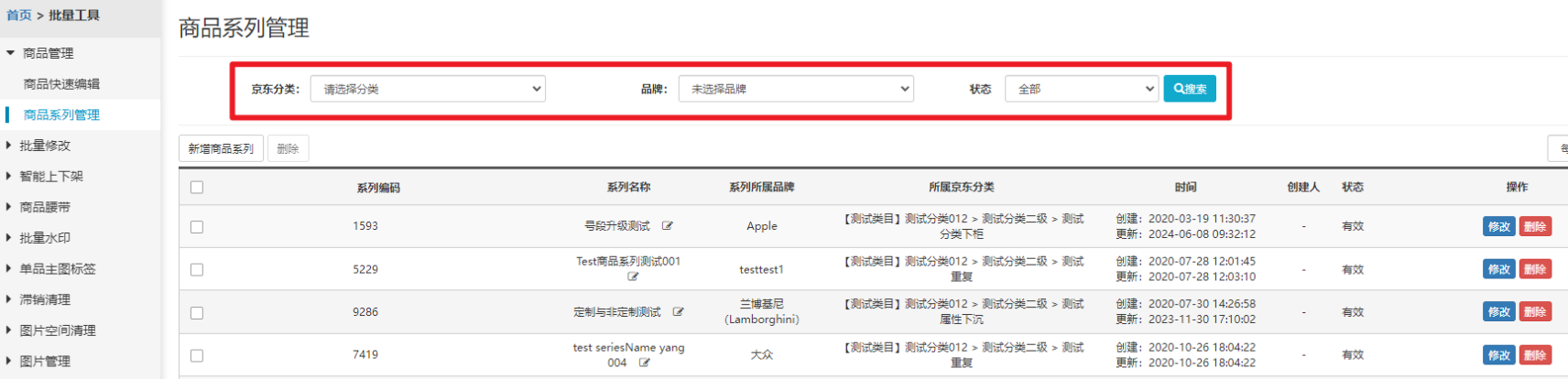Image resolution: width=1568 pixels, height=379 pixels.
Task: Click 修改 for series 5229
Action: coord(1498,269)
